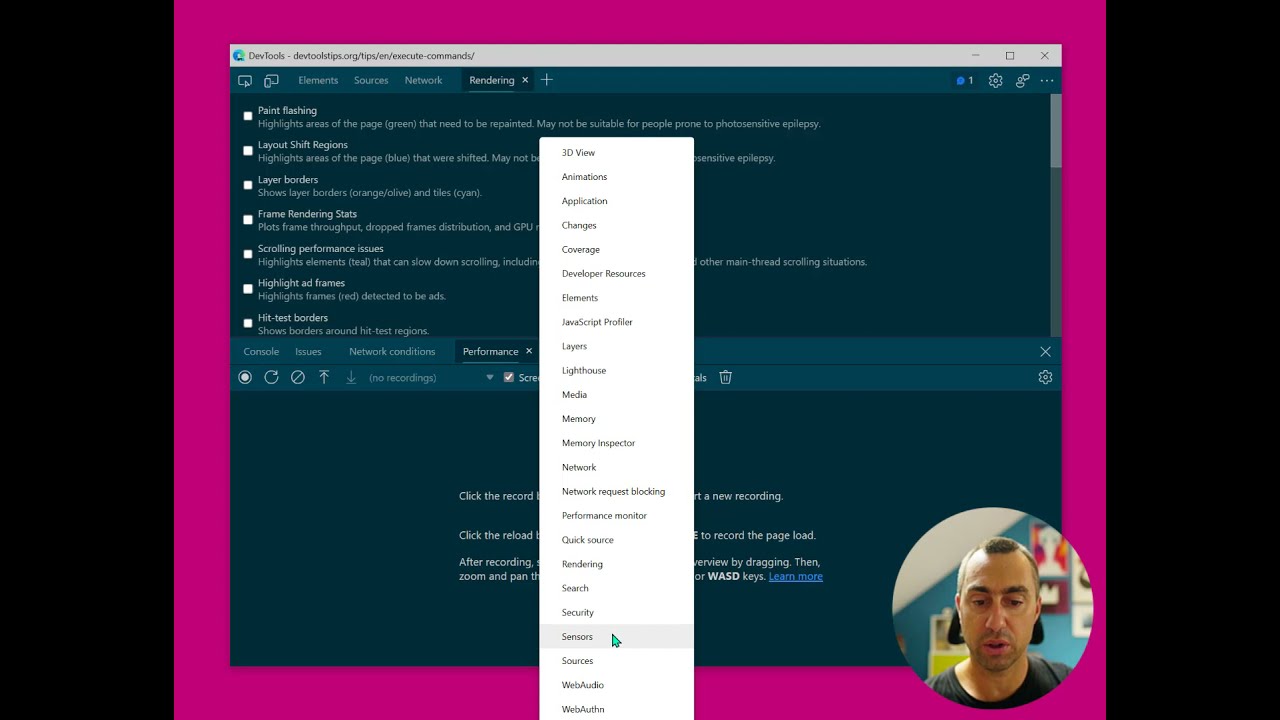Image resolution: width=1280 pixels, height=720 pixels.
Task: Enable Layout Shift Regions checkbox
Action: pyautogui.click(x=248, y=151)
